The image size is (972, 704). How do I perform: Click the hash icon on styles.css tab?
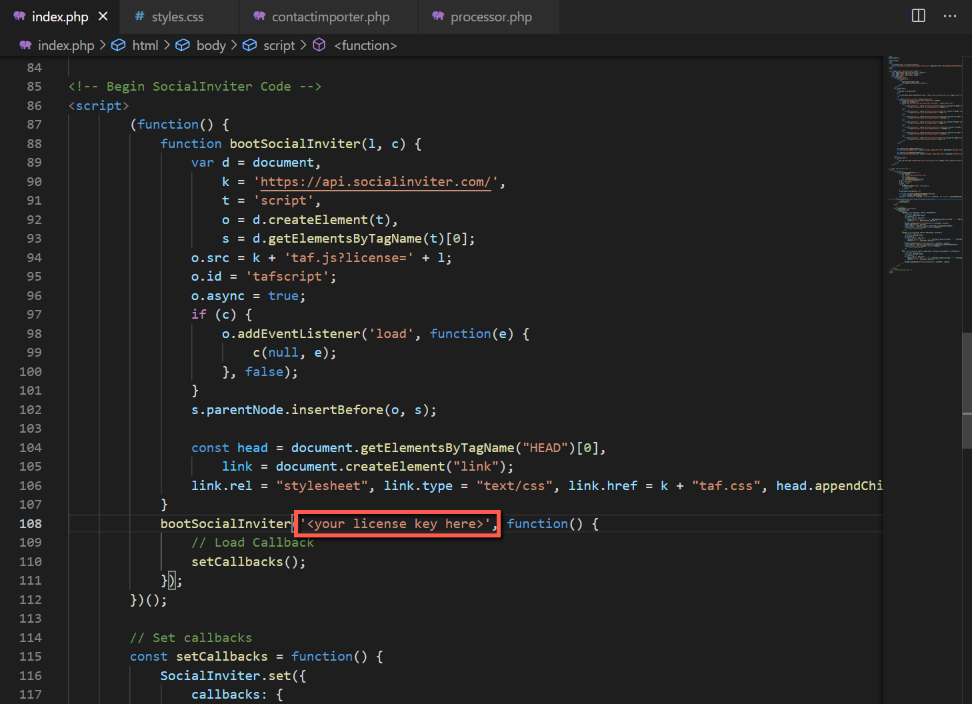(x=139, y=16)
